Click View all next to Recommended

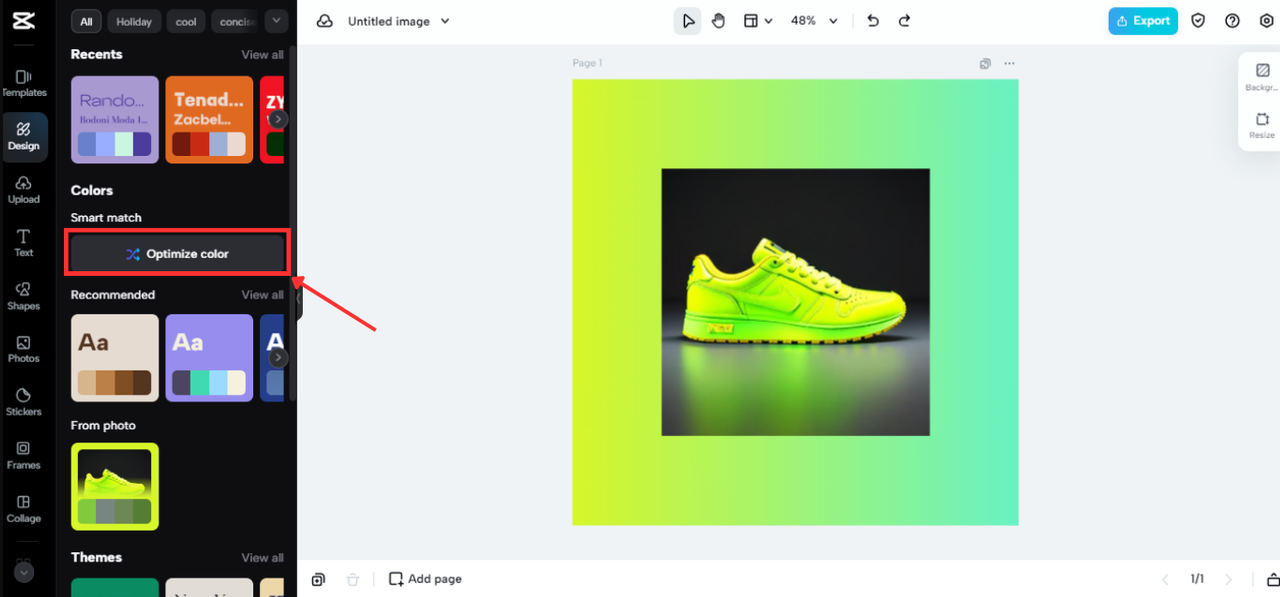262,295
